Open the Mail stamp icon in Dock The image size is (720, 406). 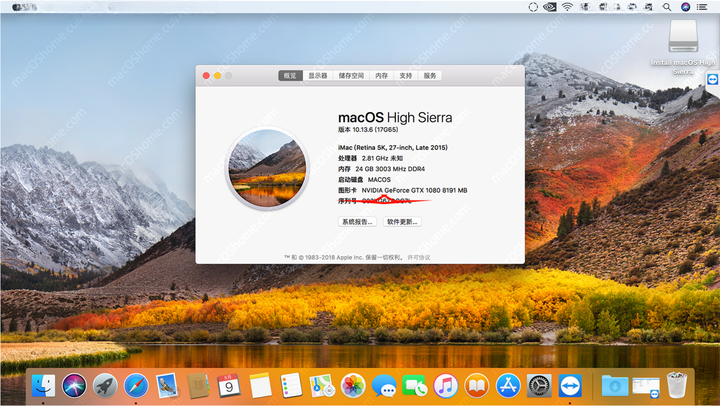[x=167, y=385]
